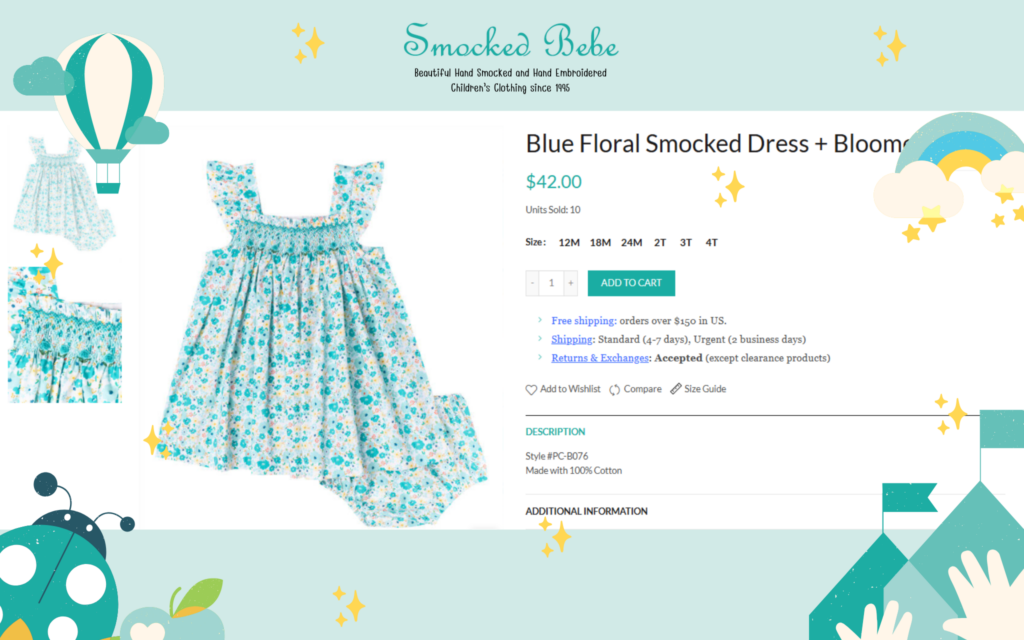Image resolution: width=1024 pixels, height=640 pixels.
Task: Click the chevron beside Returns & Exchanges
Action: tap(540, 357)
